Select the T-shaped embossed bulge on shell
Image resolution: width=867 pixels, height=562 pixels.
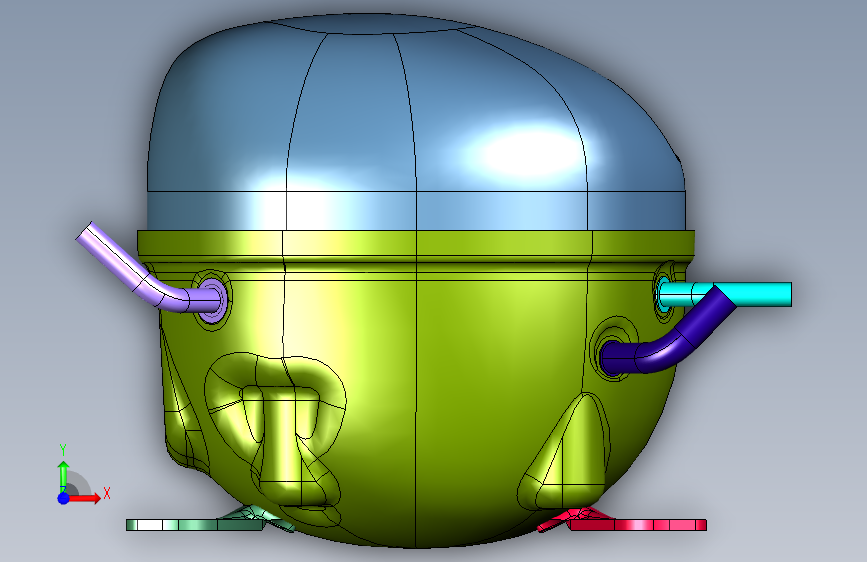pos(275,431)
